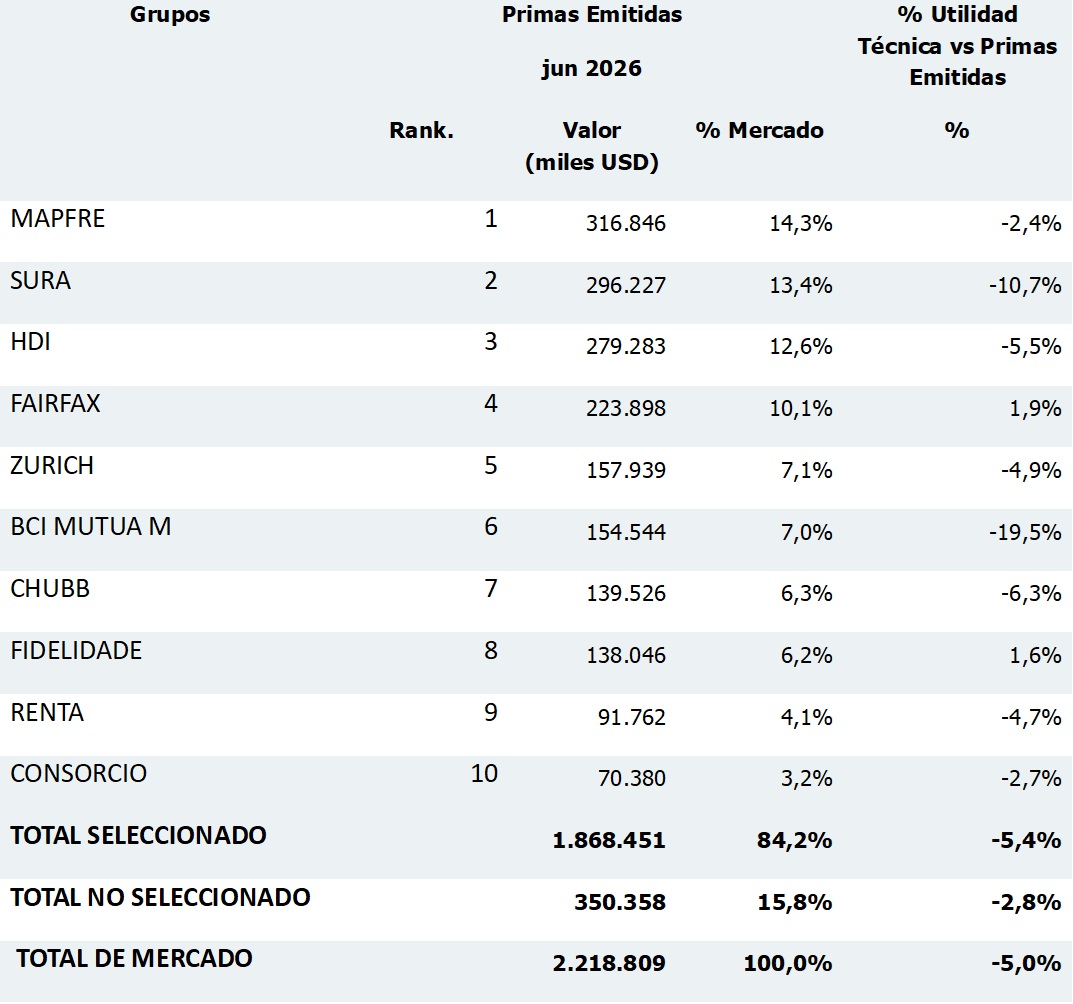1073x1004 pixels.
Task: Select the % Mercado column header
Action: tap(760, 131)
